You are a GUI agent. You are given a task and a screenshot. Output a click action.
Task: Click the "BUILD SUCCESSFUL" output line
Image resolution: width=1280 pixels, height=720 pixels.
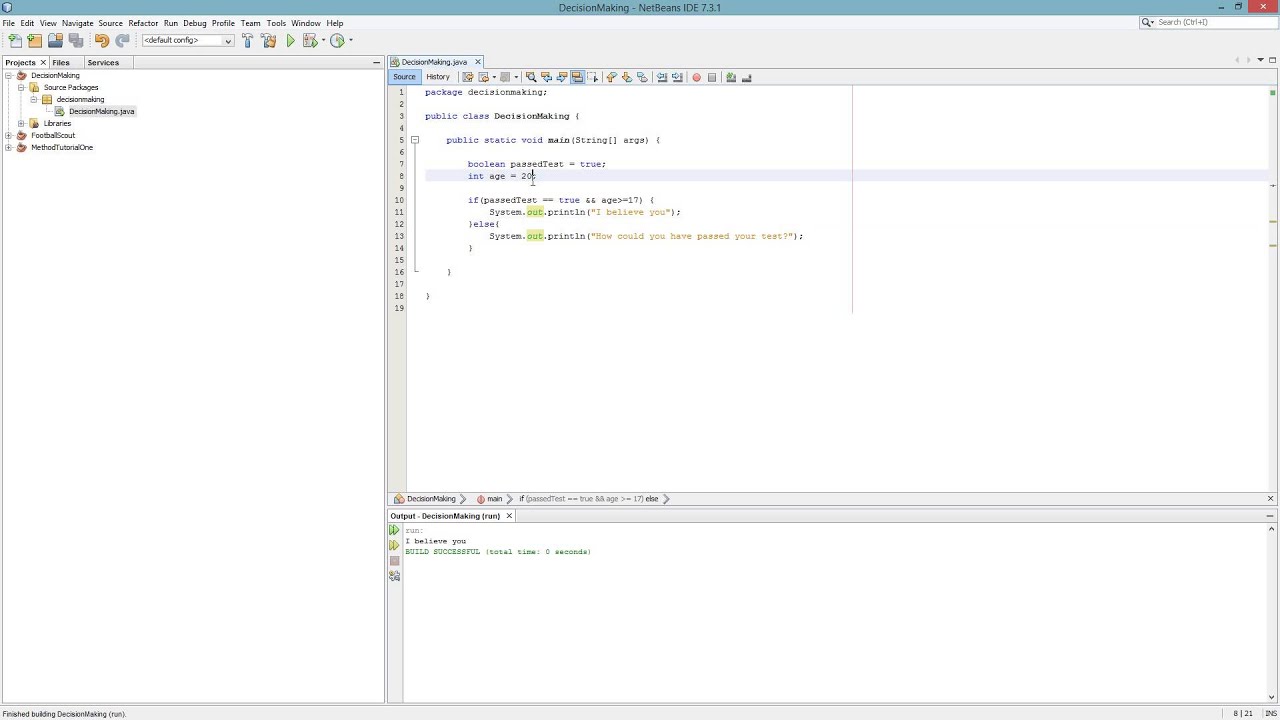[498, 552]
